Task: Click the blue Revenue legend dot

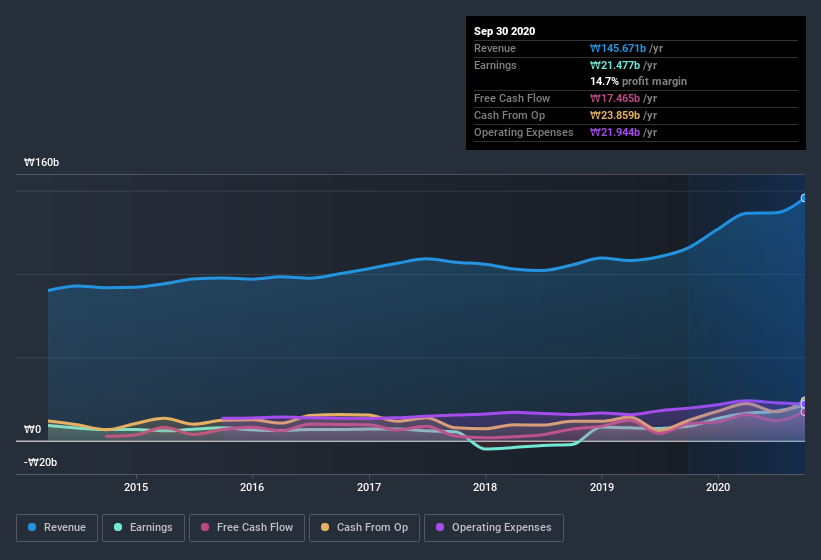Action: [x=33, y=527]
